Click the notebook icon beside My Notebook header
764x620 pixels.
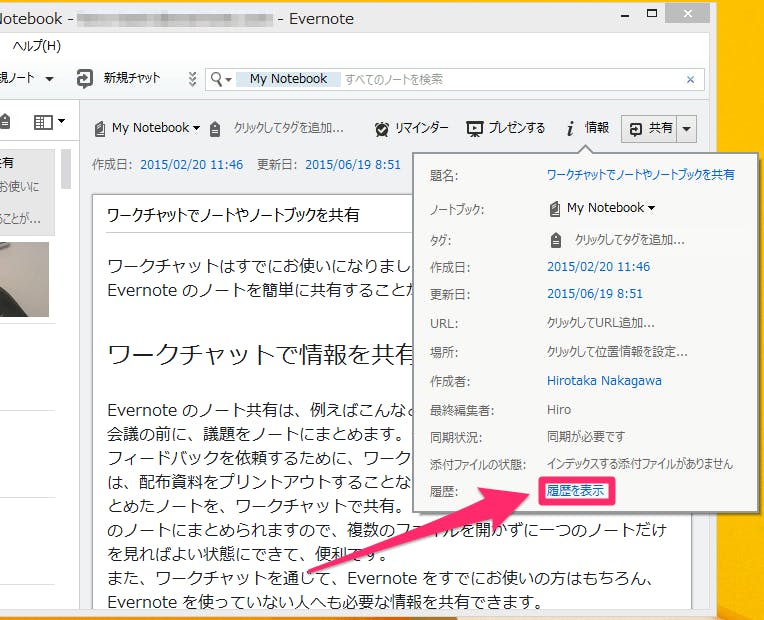click(100, 129)
